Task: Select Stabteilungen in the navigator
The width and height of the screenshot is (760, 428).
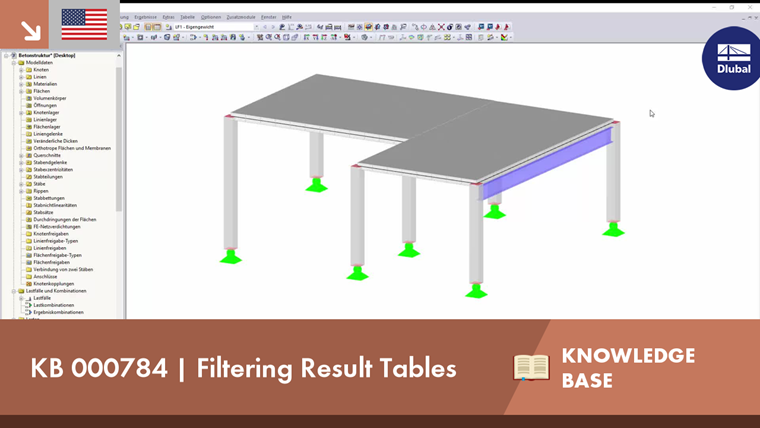Action: pos(48,177)
